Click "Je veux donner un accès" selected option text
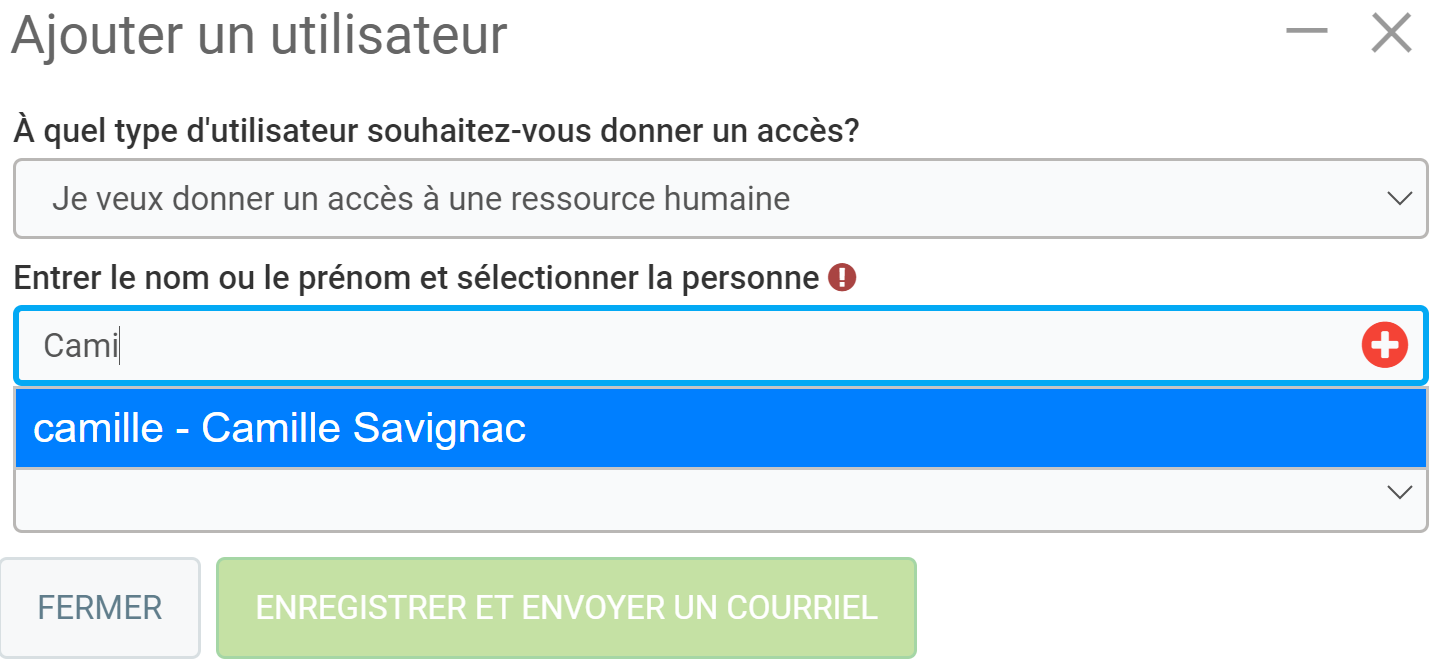 coord(240,199)
